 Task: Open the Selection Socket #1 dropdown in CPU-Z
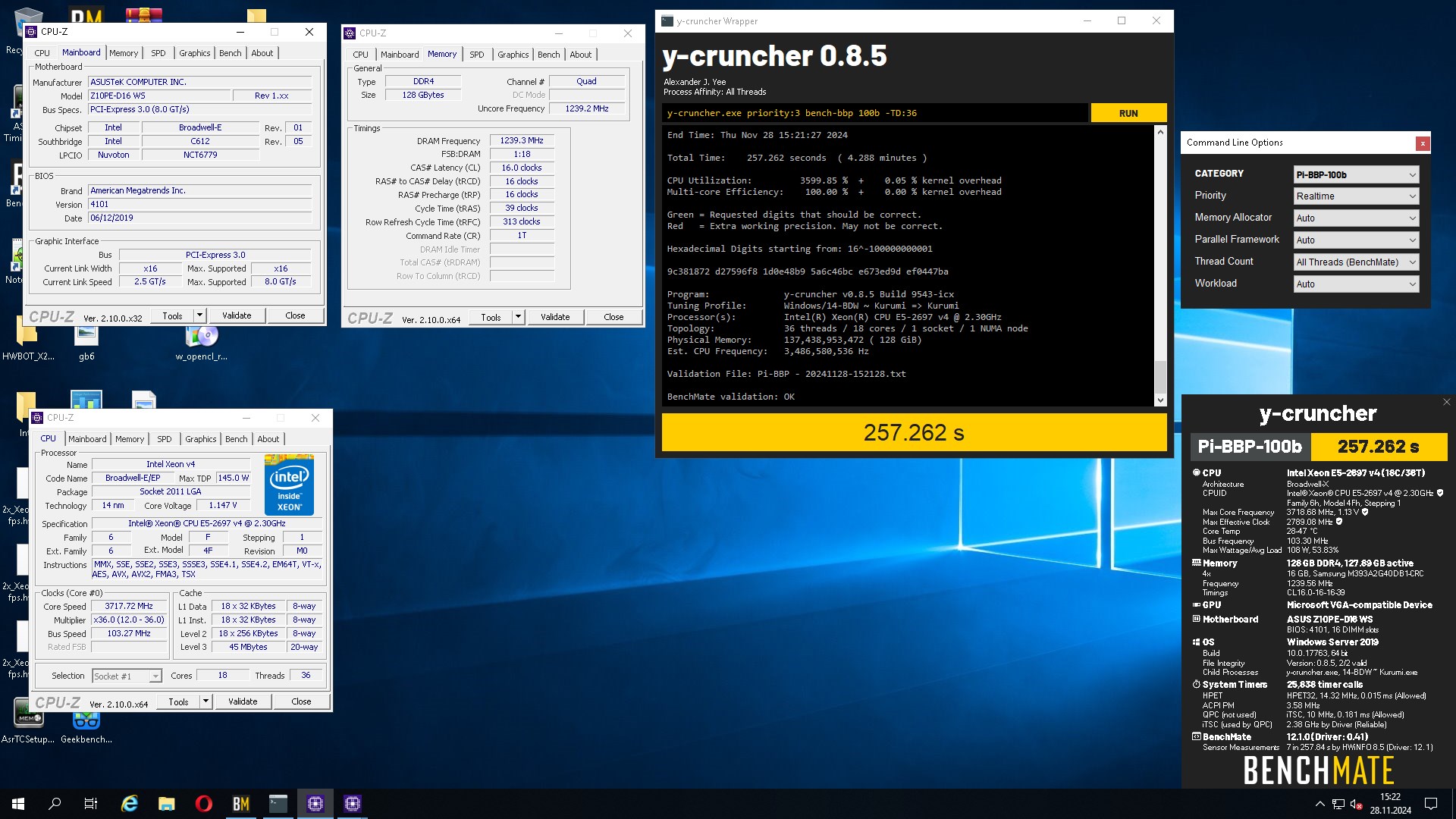coord(127,676)
